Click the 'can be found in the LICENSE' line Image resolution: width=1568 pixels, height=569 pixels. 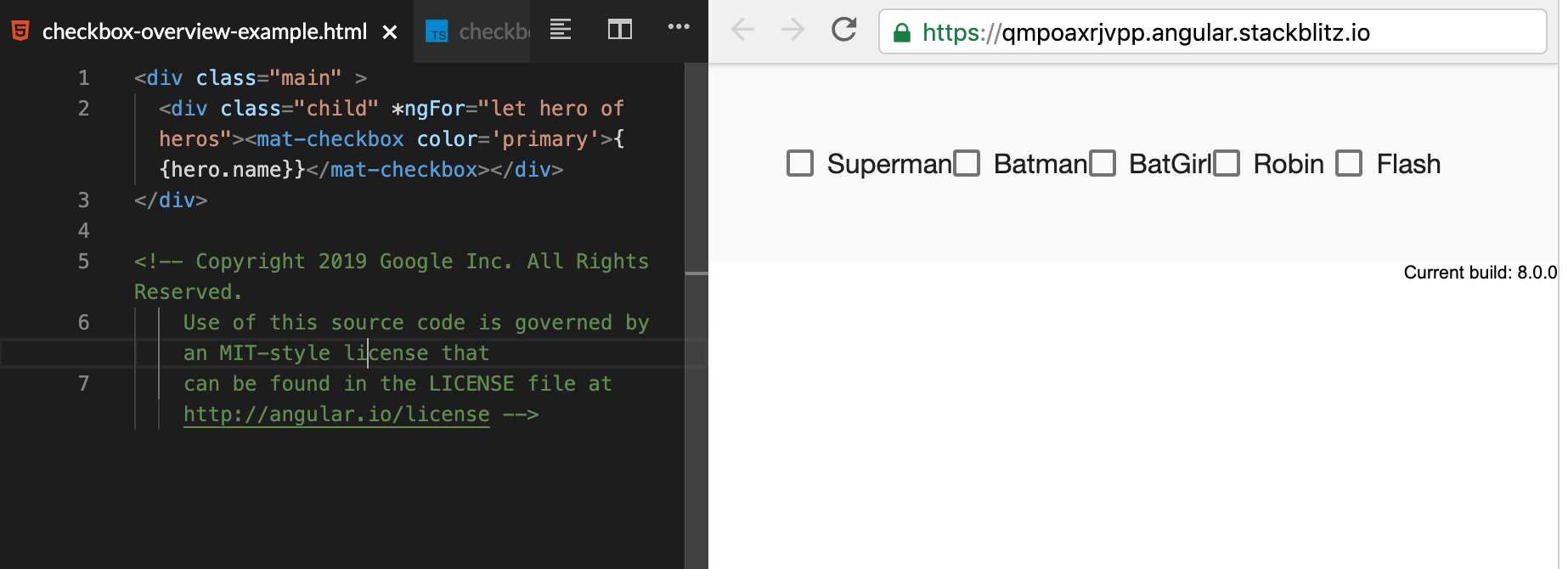pos(398,384)
